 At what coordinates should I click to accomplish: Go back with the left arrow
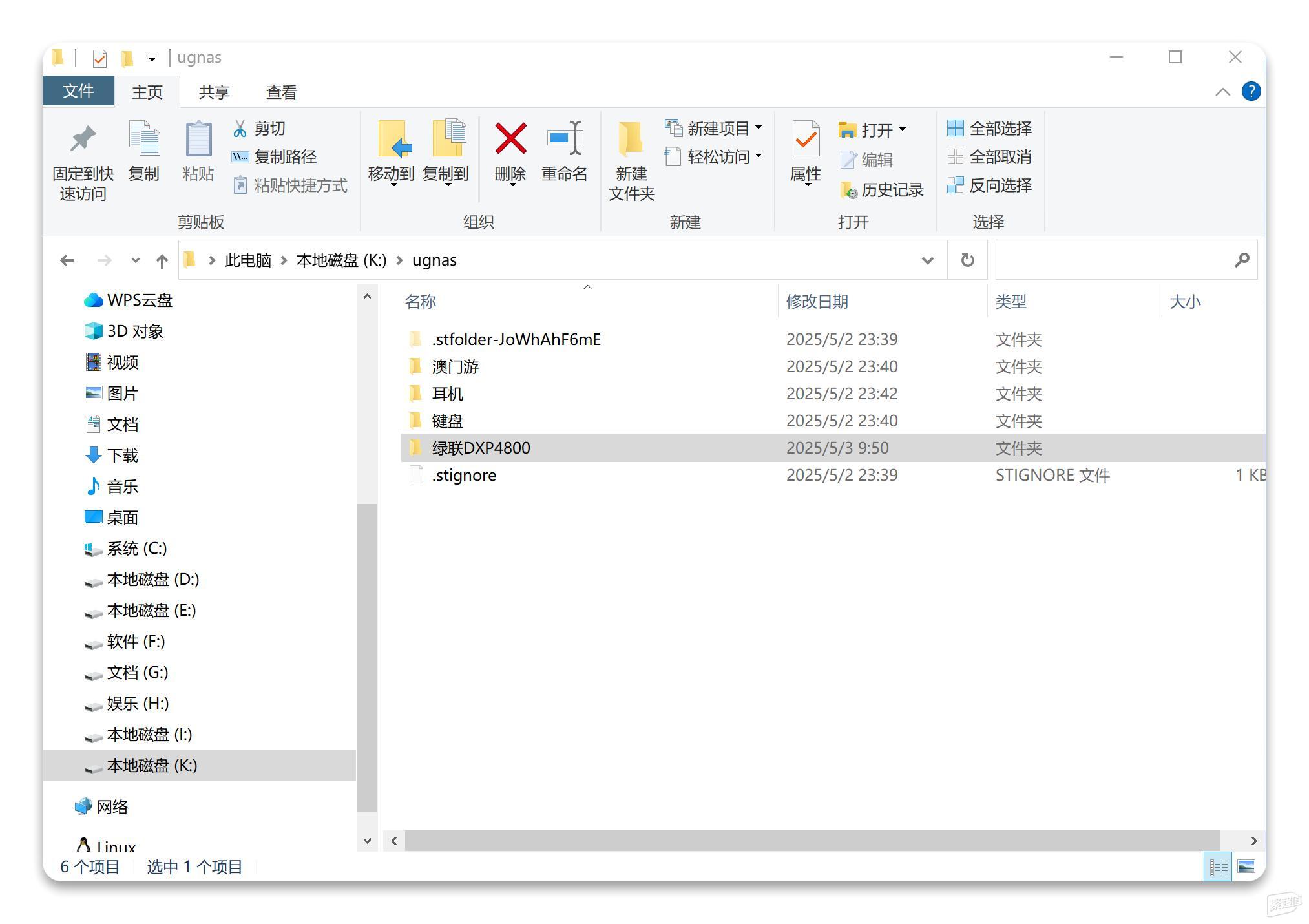[x=67, y=260]
